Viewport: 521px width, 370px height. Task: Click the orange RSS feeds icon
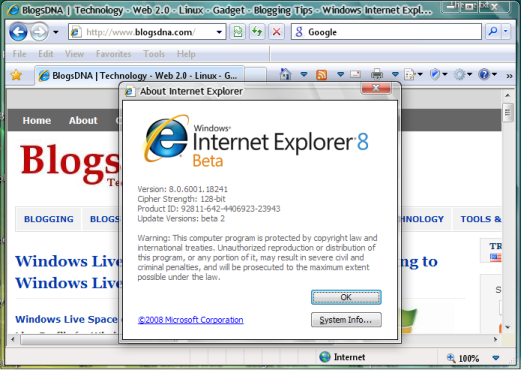321,75
